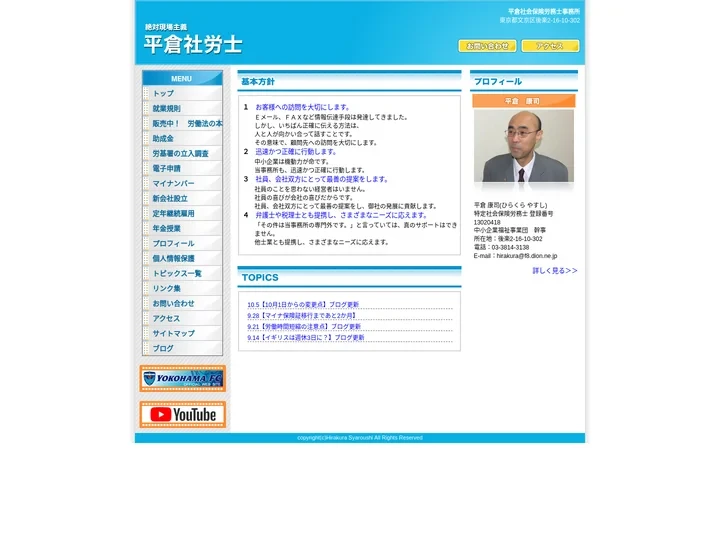720x540 pixels.
Task: Click the MENU sidebar header
Action: pyautogui.click(x=182, y=79)
